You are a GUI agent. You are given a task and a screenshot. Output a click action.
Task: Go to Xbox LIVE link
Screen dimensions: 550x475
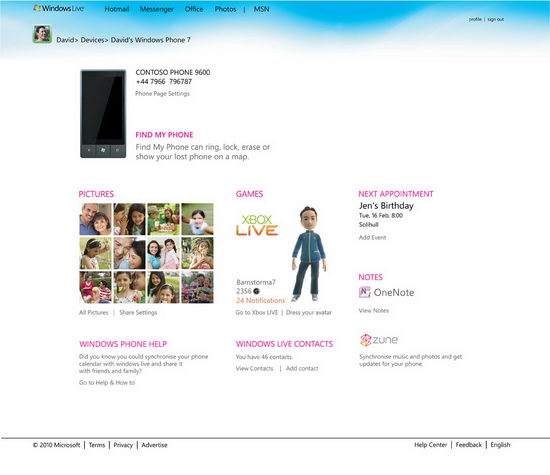tap(257, 313)
